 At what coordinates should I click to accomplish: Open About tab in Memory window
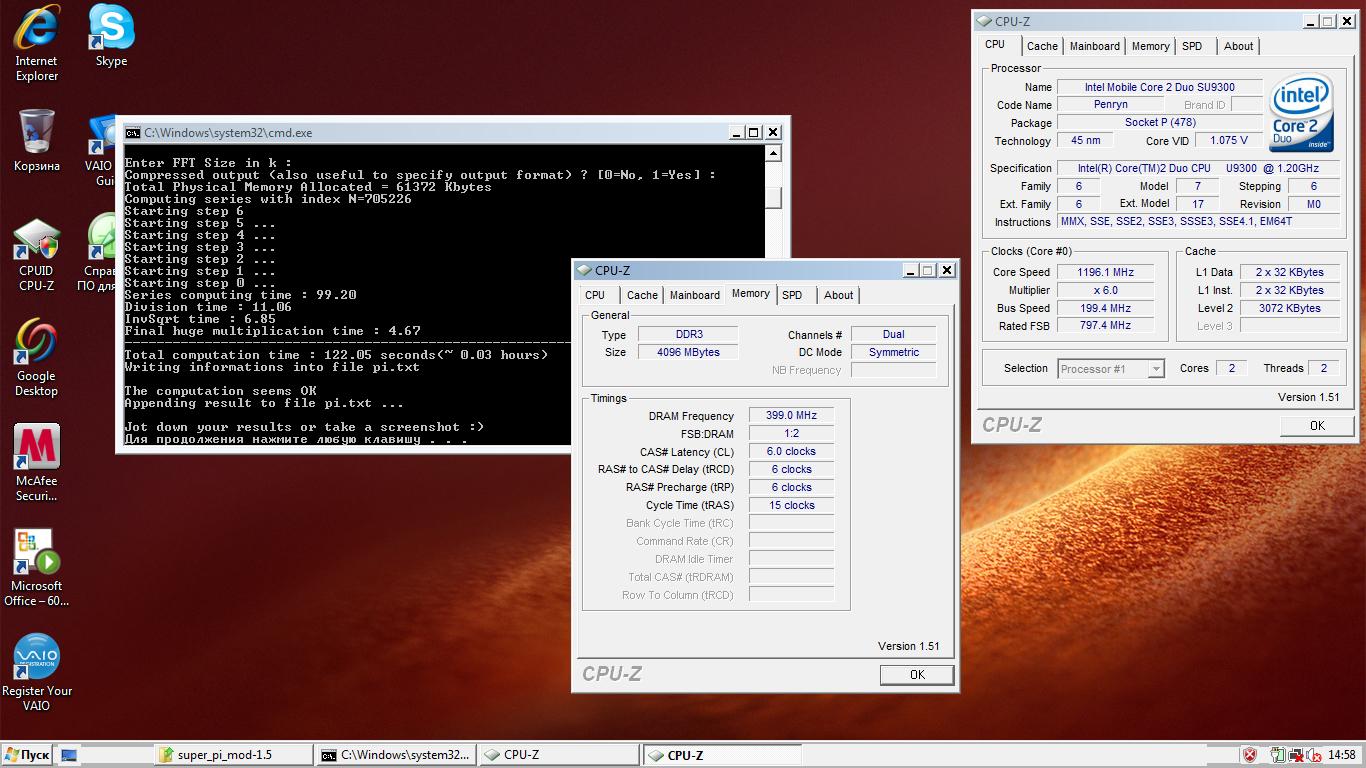pyautogui.click(x=839, y=295)
